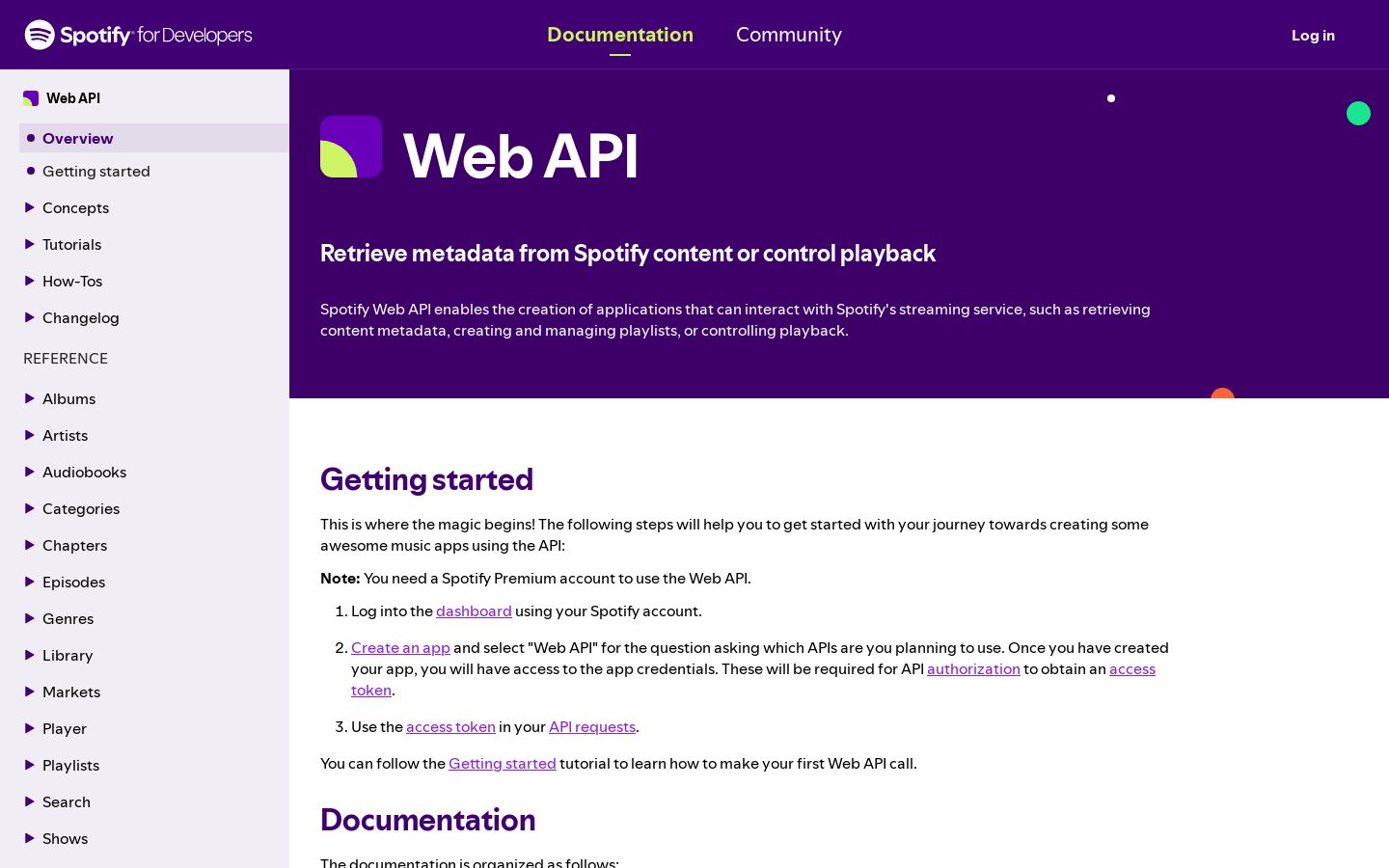Open the Player reference item
This screenshot has width=1389, height=868.
pos(65,728)
